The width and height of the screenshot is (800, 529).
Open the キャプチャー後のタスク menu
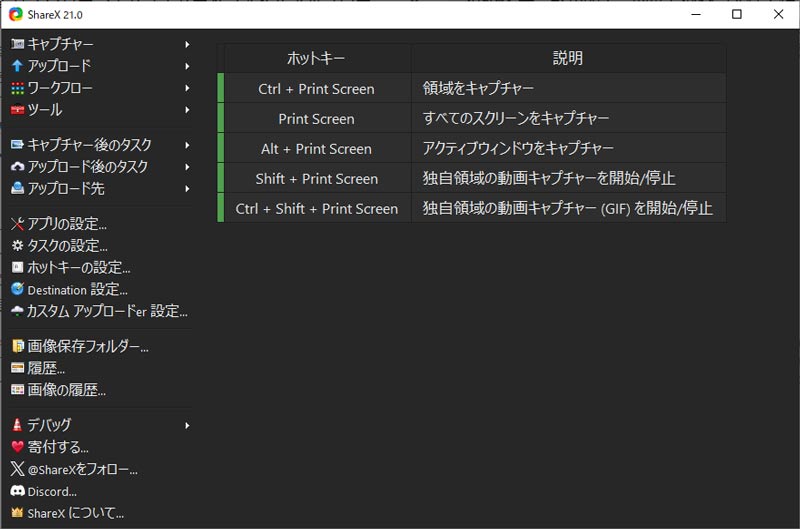[x=101, y=145]
